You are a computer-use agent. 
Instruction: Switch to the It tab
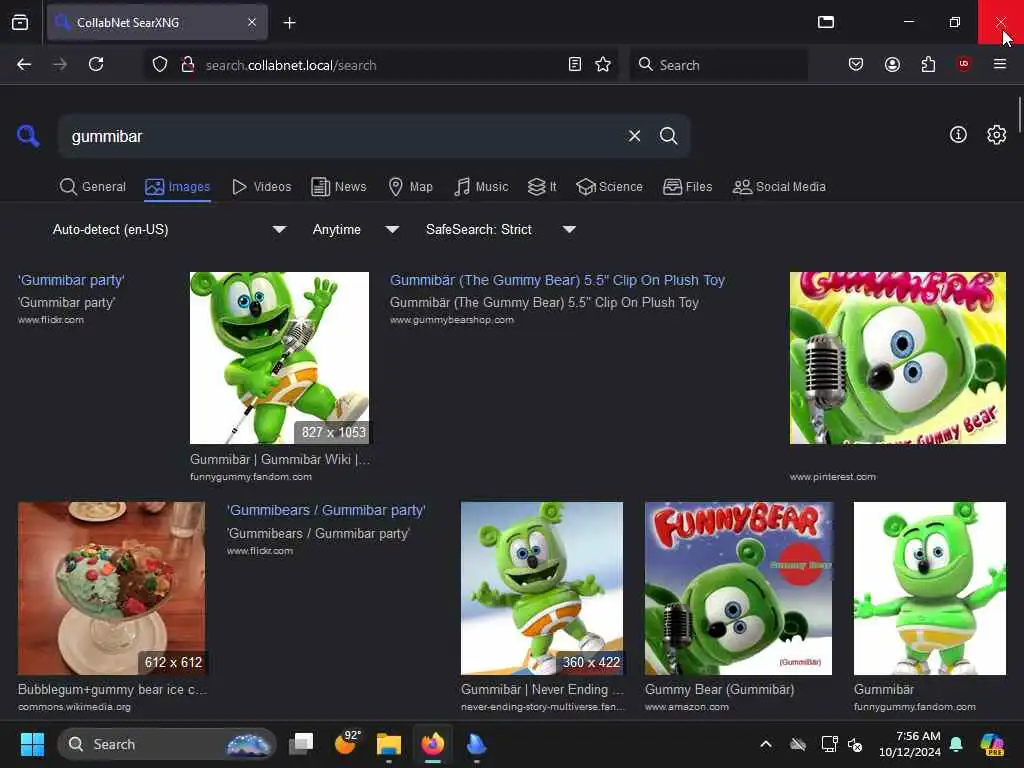(542, 187)
